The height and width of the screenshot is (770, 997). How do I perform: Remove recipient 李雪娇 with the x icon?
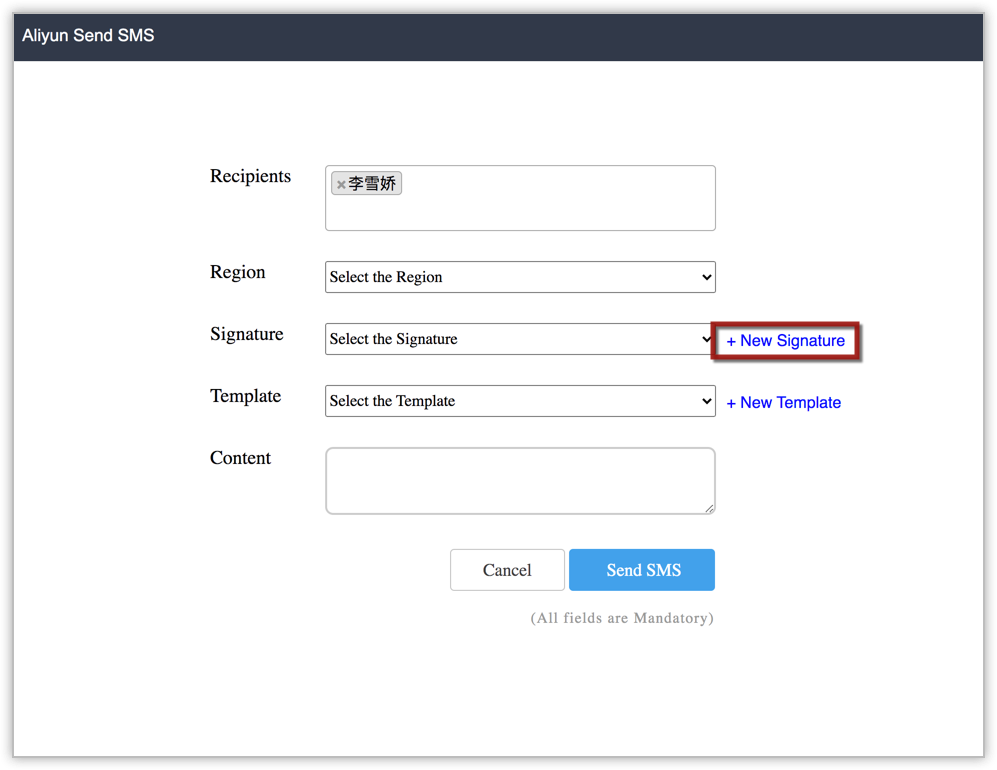tap(341, 184)
